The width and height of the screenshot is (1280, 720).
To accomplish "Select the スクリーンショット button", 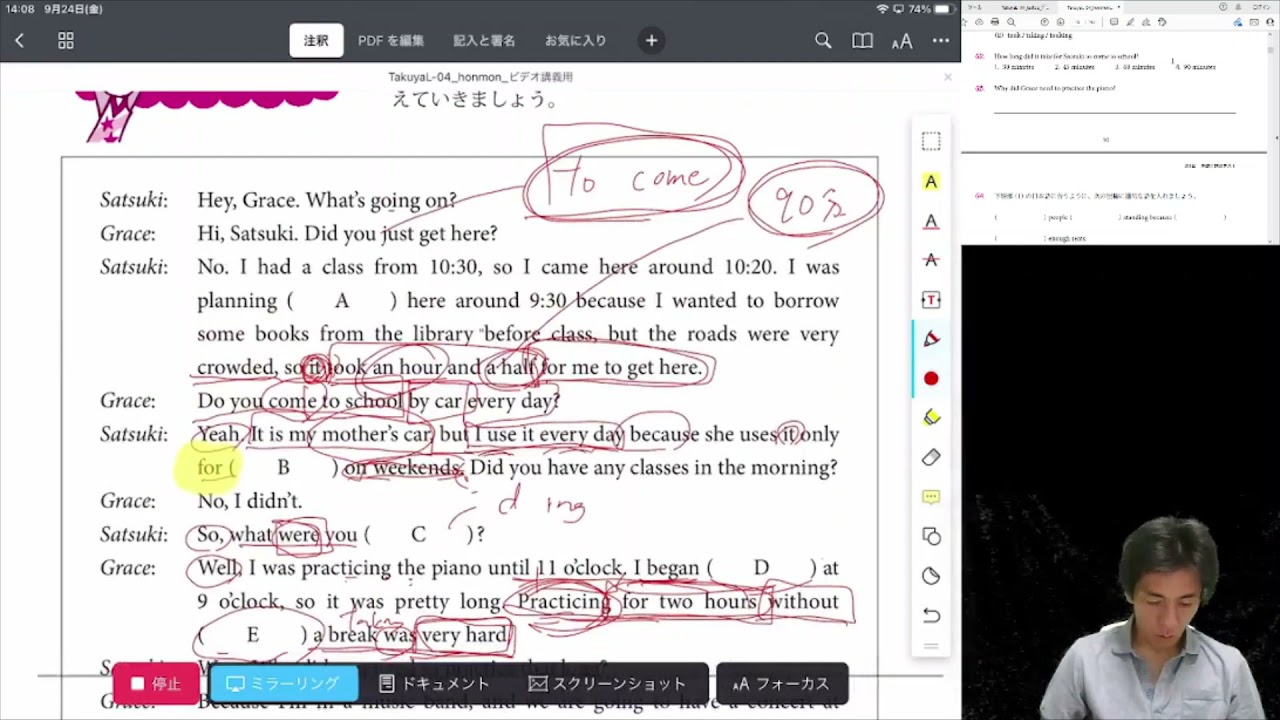I will tap(608, 684).
